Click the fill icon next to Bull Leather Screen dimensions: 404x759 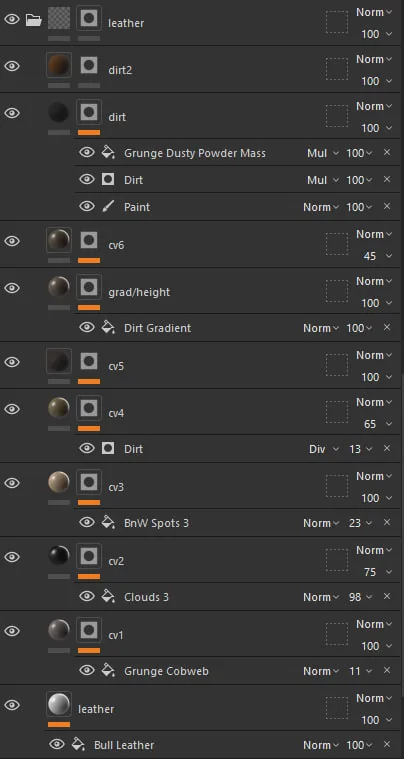pos(78,744)
